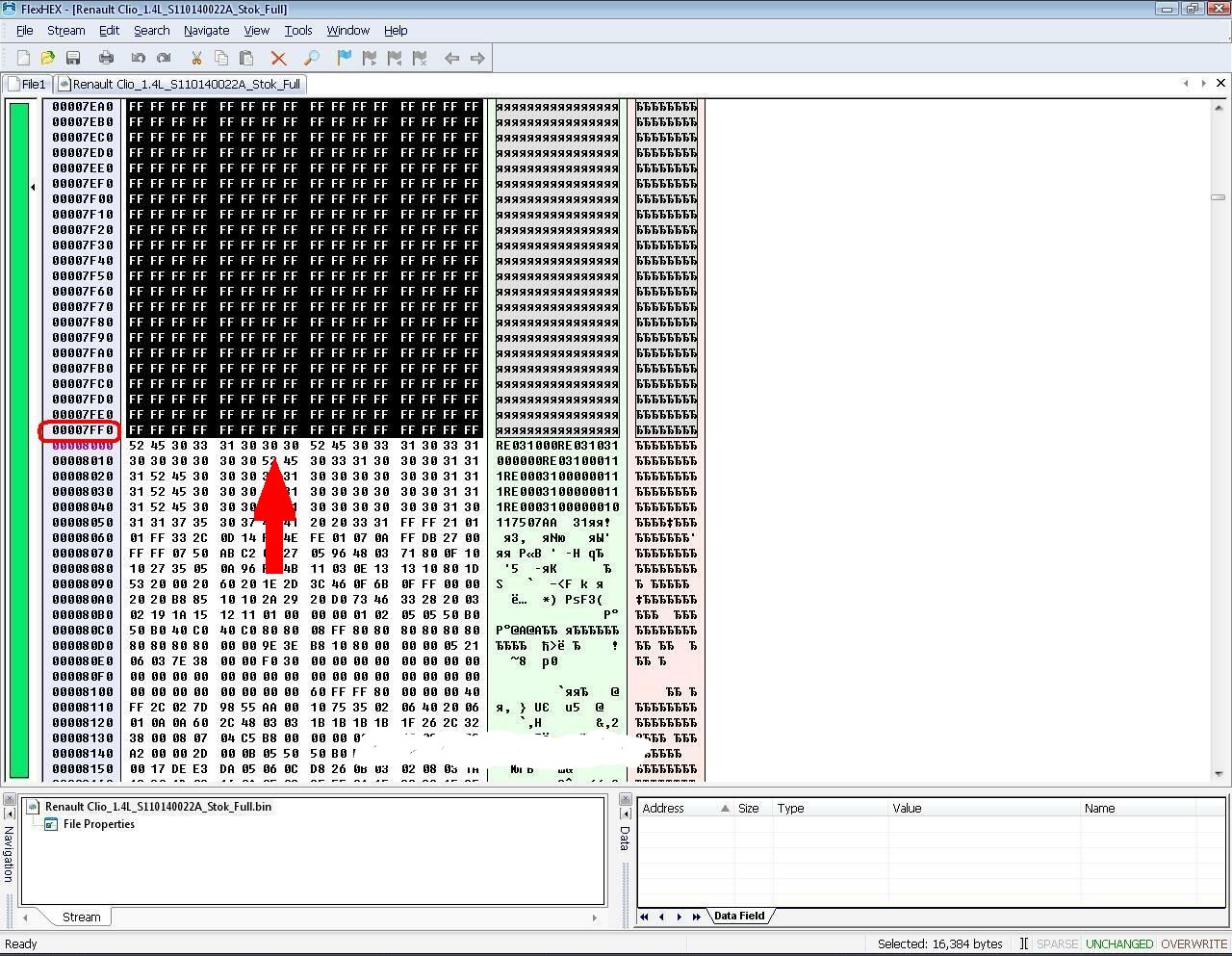Click address 00008050 in offset column
Viewport: 1232px width, 956px height.
tap(83, 523)
